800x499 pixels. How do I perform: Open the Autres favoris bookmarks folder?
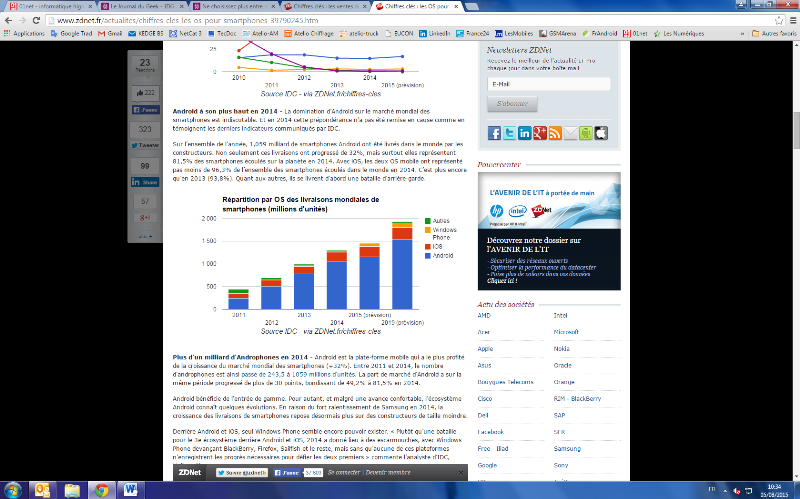point(773,34)
